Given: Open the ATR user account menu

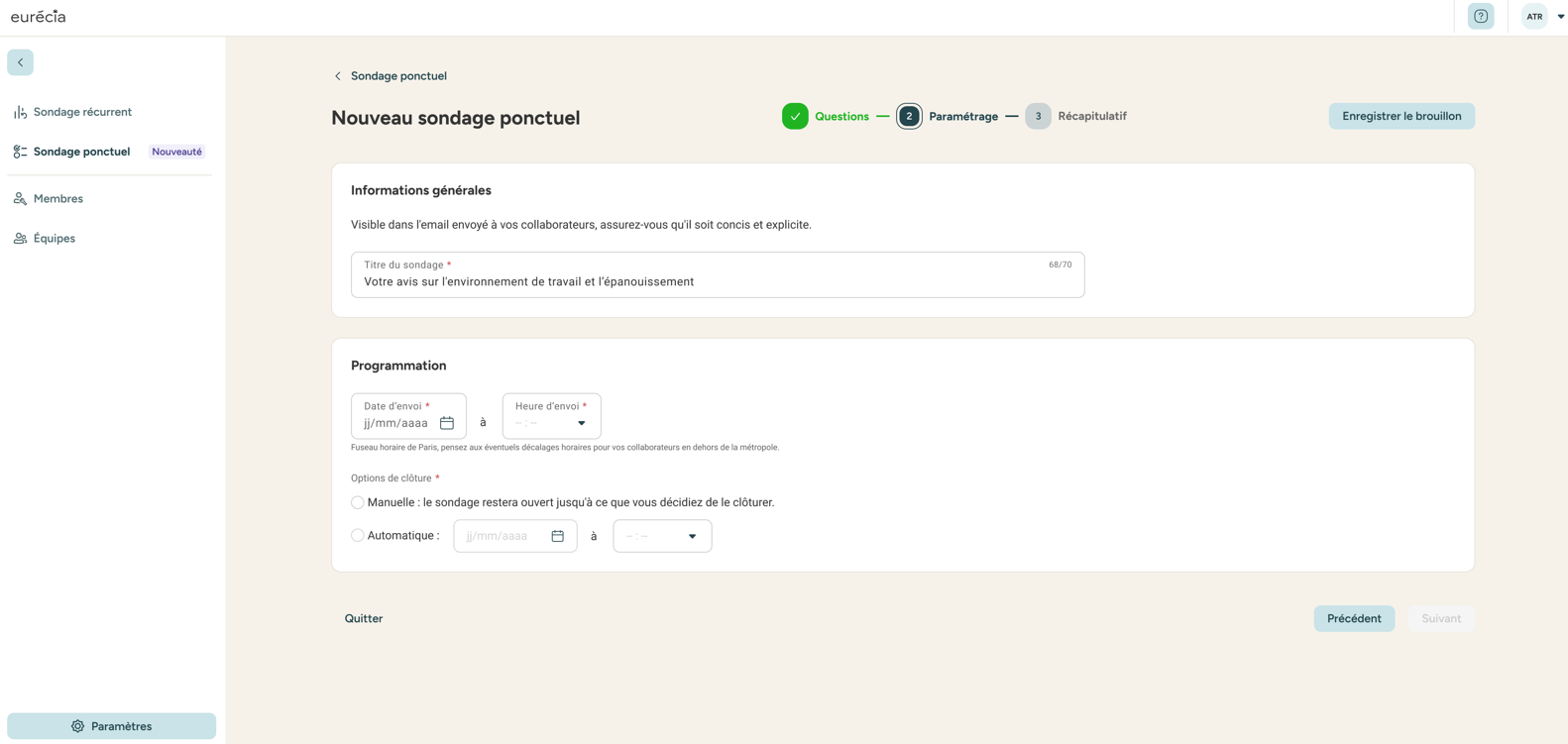Looking at the screenshot, I should point(1543,16).
